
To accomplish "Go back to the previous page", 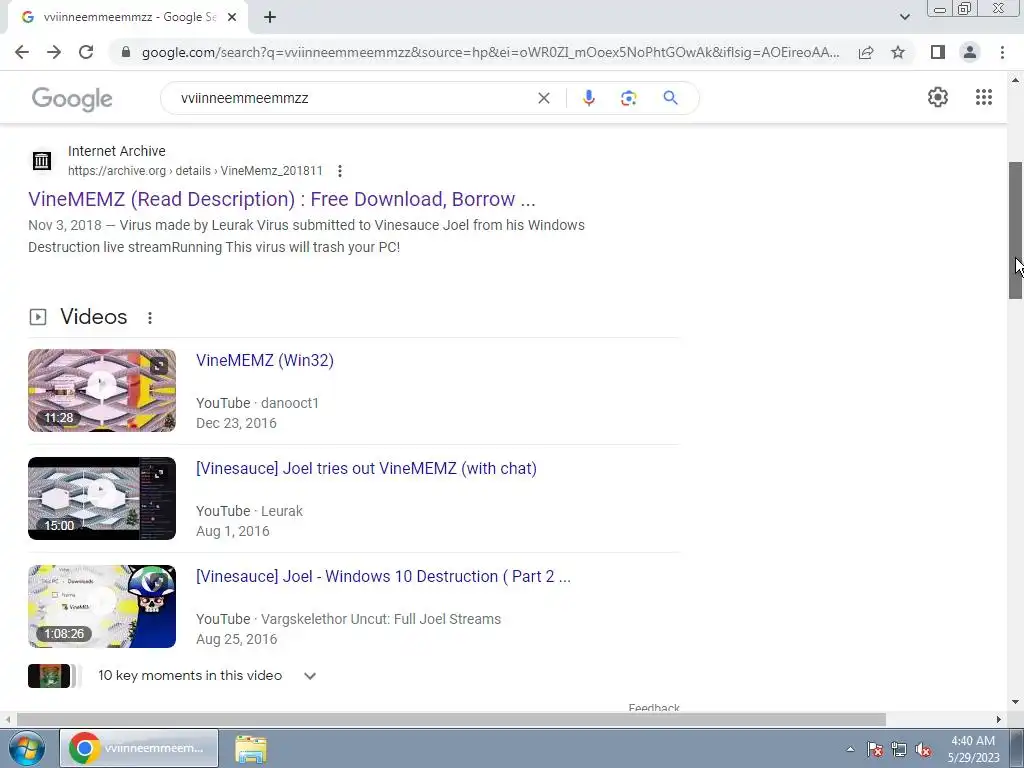I will pyautogui.click(x=22, y=52).
